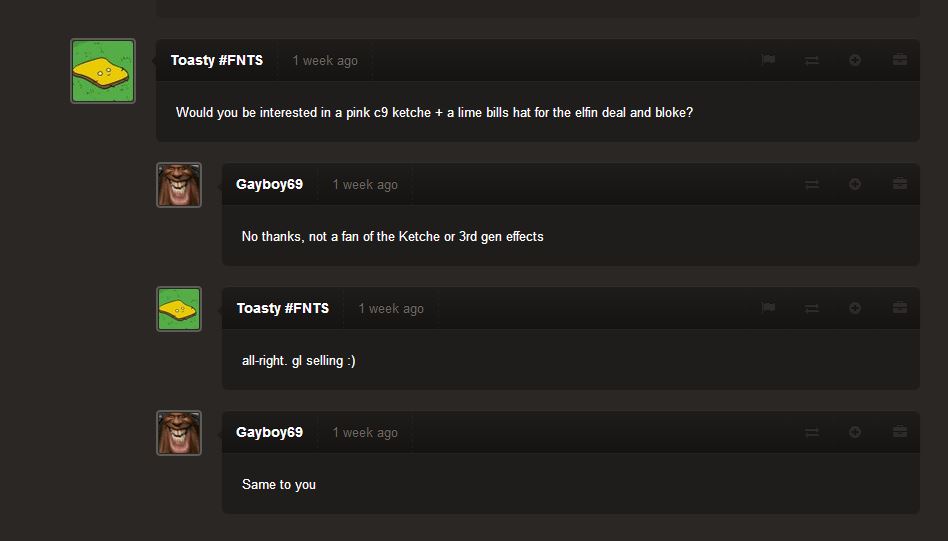Click the trade arrows icon on Toasty's first comment
The height and width of the screenshot is (541, 948).
tap(812, 60)
